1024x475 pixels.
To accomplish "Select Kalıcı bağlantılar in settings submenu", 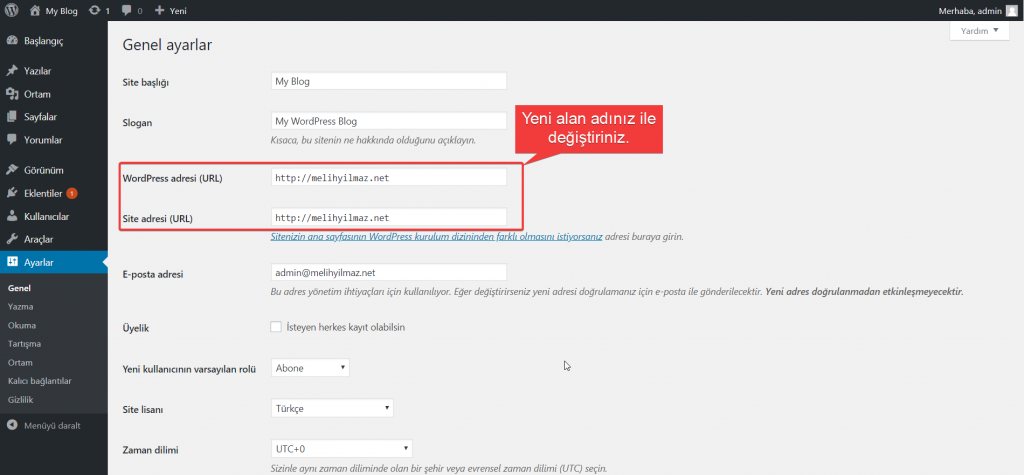I will click(39, 380).
